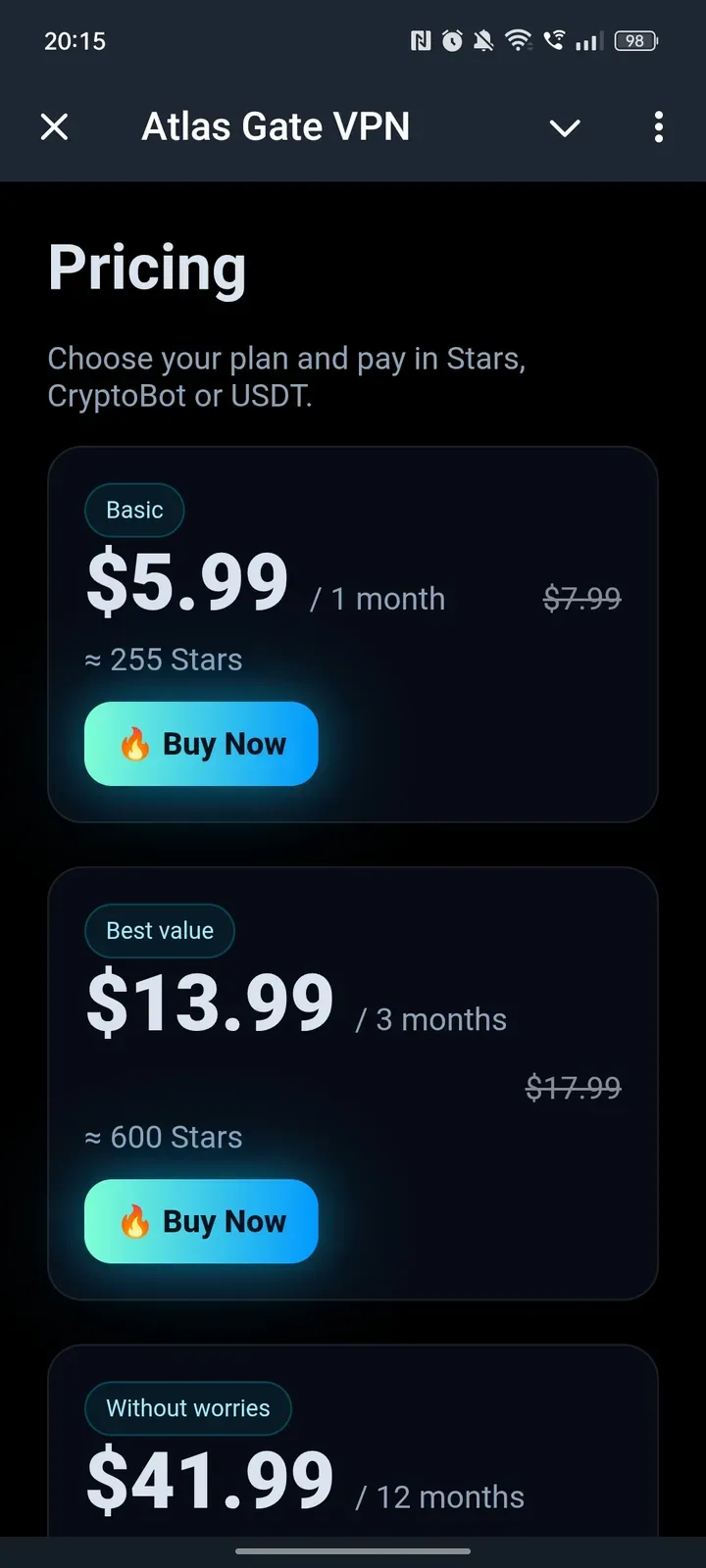Close the Atlas Gate VPN mini app
This screenshot has height=1568, width=706.
click(x=55, y=126)
